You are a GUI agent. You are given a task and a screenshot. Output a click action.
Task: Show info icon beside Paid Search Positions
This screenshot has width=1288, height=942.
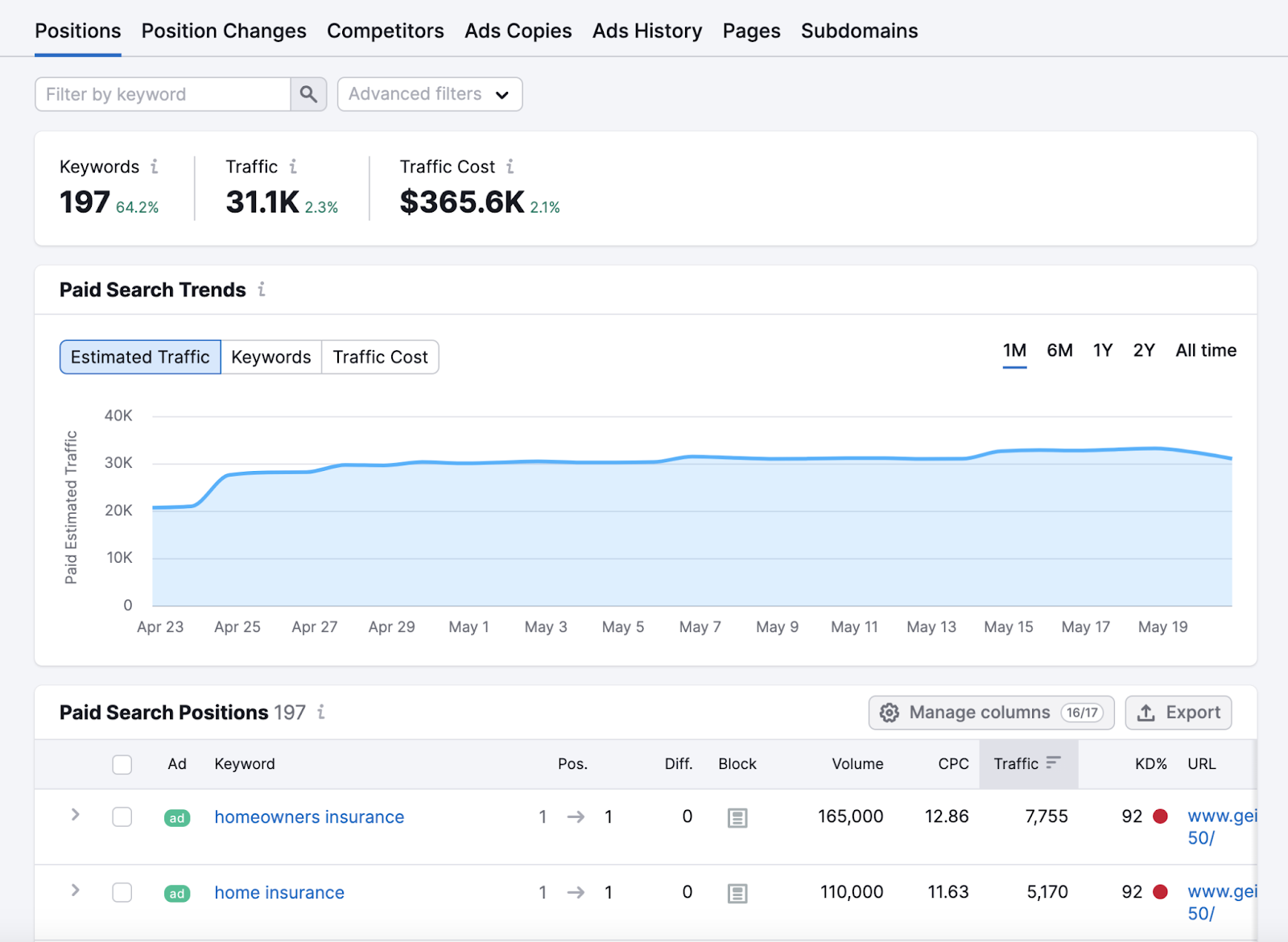[321, 712]
